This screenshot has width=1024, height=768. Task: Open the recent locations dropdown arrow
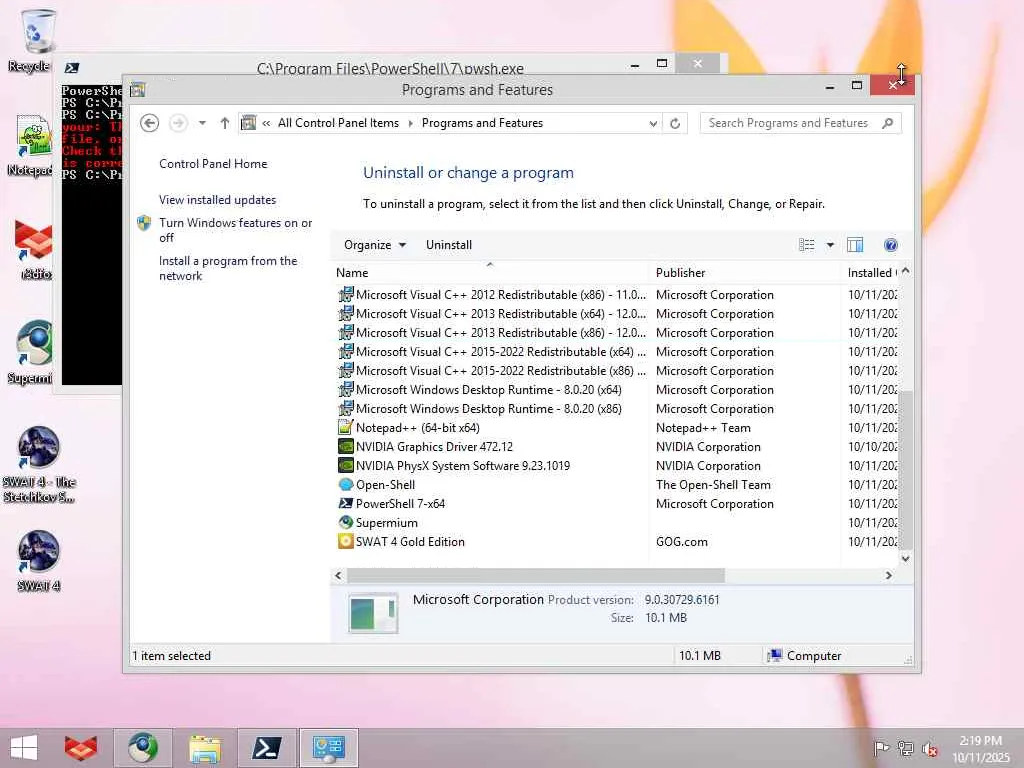point(202,123)
